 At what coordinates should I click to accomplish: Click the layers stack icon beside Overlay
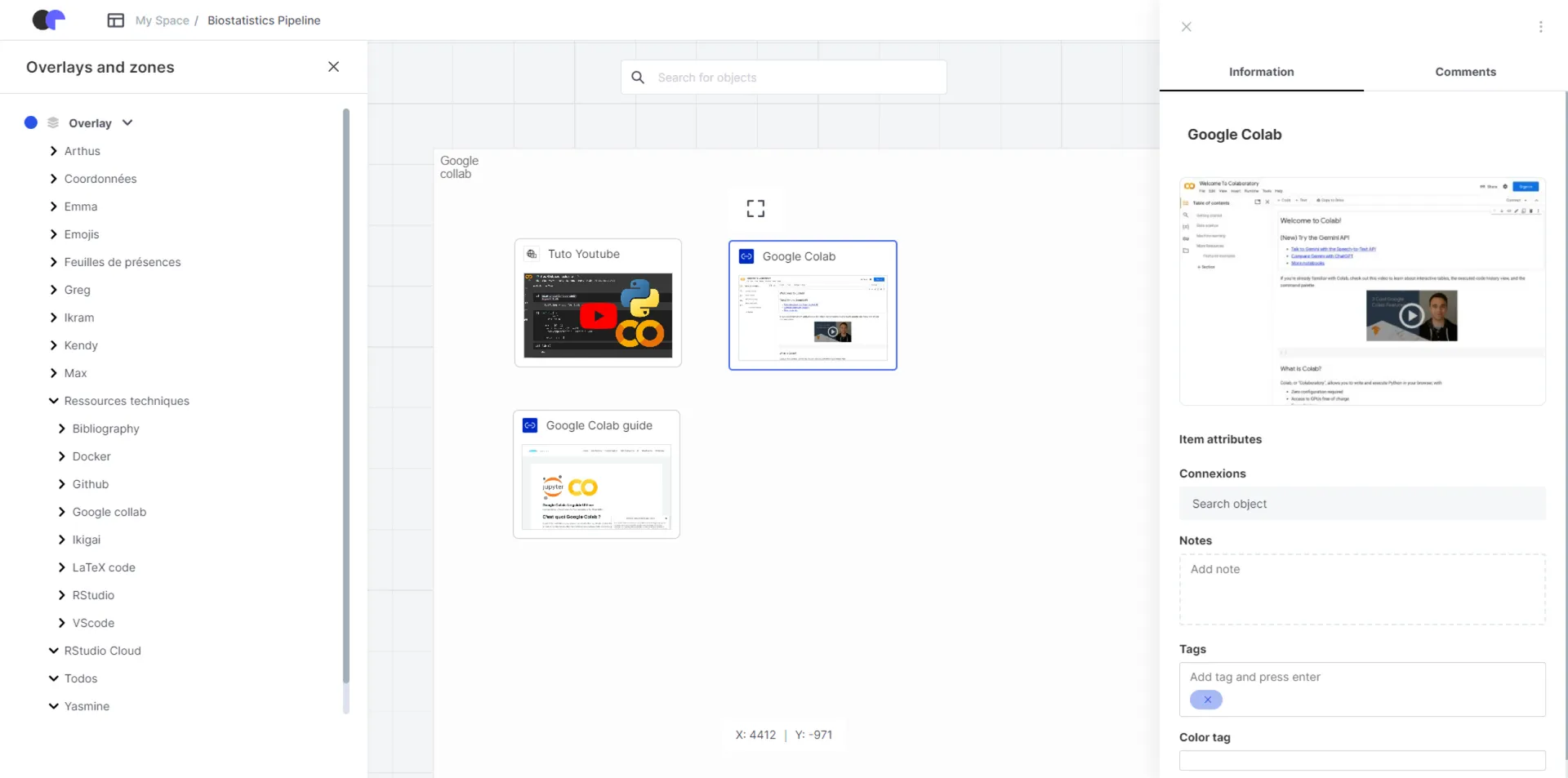[53, 122]
